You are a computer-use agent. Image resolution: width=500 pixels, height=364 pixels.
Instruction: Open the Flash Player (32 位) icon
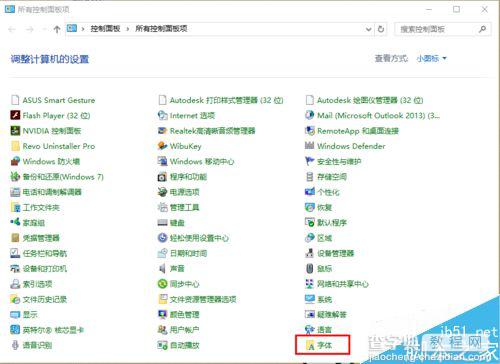pyautogui.click(x=15, y=115)
